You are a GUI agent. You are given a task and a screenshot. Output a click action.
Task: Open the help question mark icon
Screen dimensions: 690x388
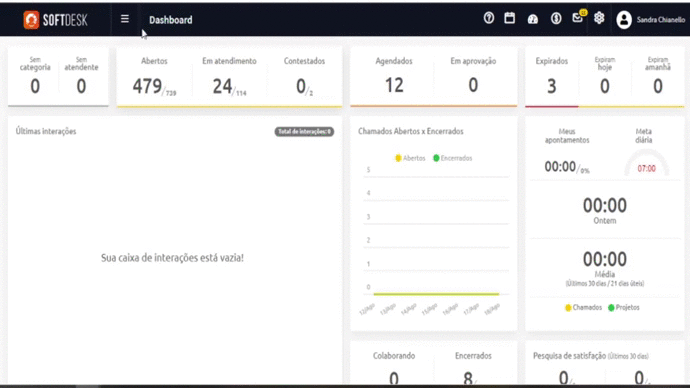[488, 18]
